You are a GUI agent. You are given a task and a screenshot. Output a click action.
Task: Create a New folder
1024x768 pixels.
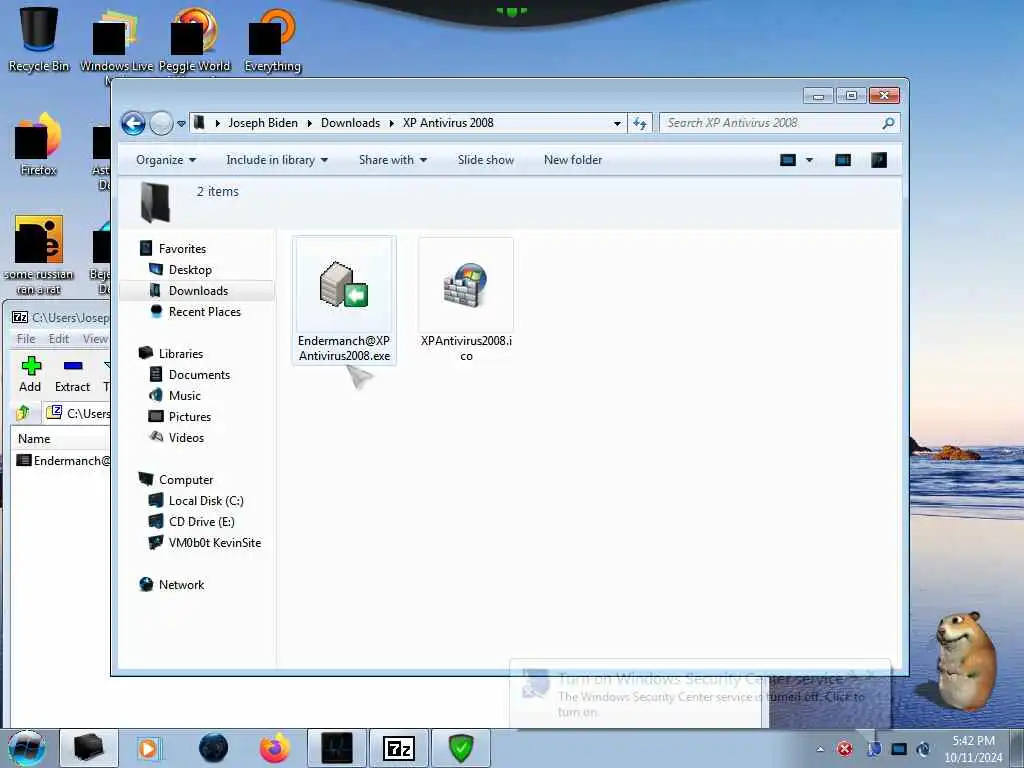pyautogui.click(x=573, y=160)
